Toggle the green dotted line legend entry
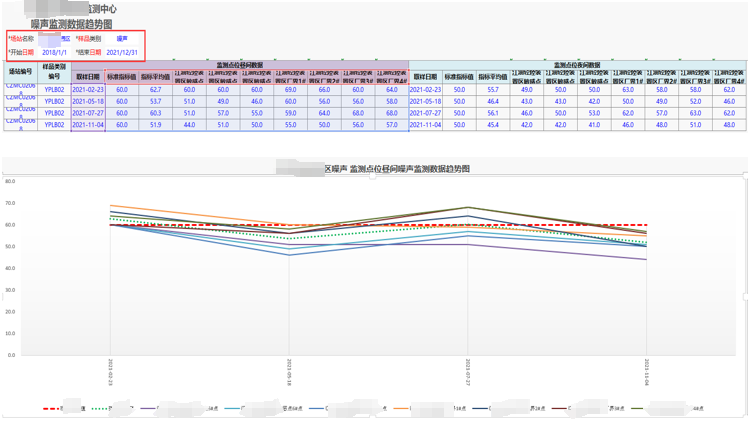 pos(101,408)
